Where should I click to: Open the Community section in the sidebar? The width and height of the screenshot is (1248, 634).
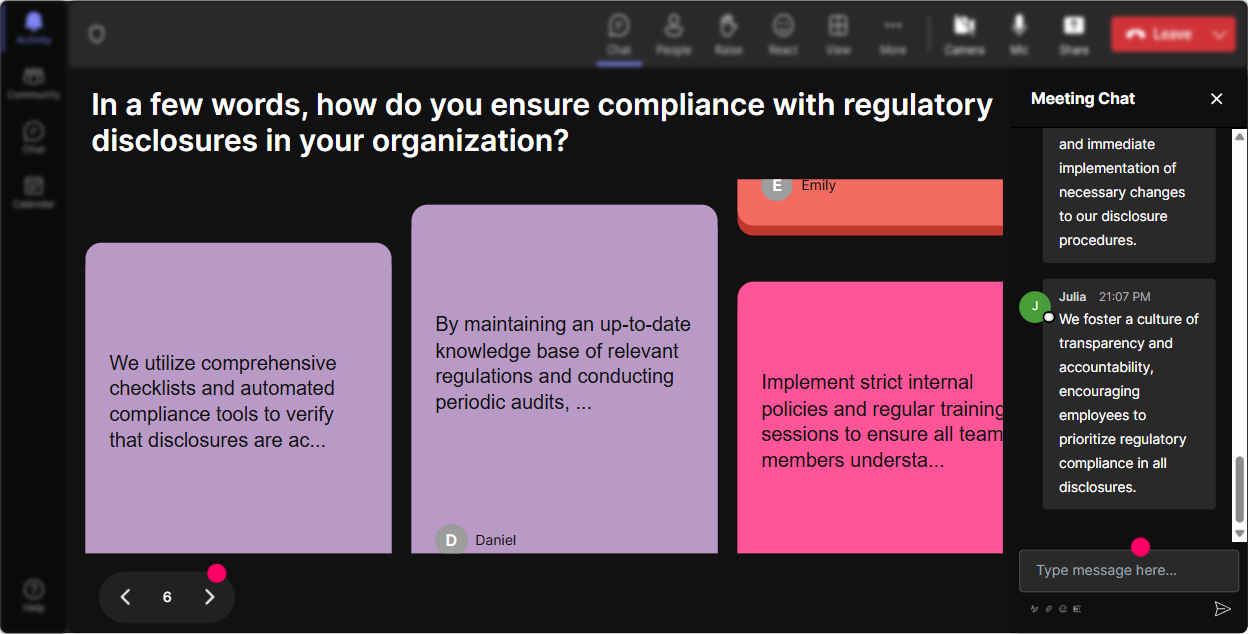(33, 83)
